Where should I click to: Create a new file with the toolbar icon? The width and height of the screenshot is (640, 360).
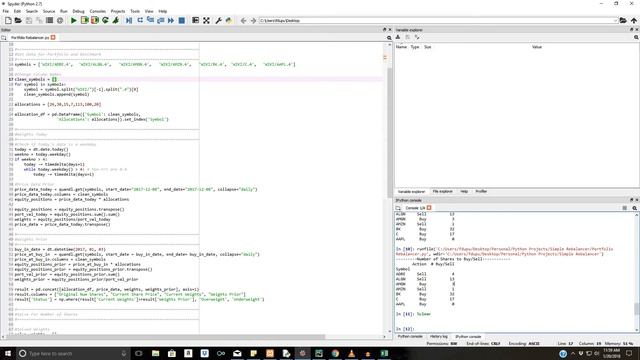pyautogui.click(x=8, y=20)
